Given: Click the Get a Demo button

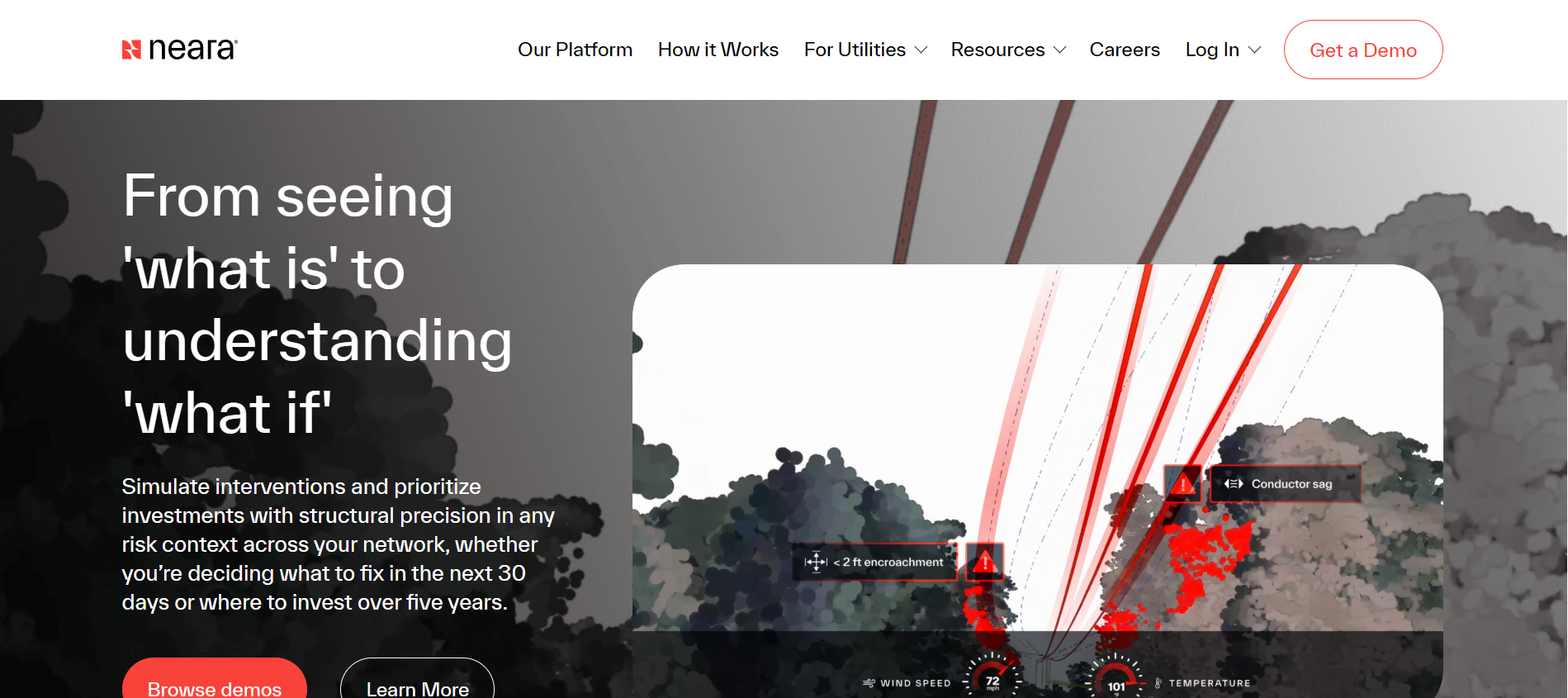Looking at the screenshot, I should pyautogui.click(x=1363, y=50).
